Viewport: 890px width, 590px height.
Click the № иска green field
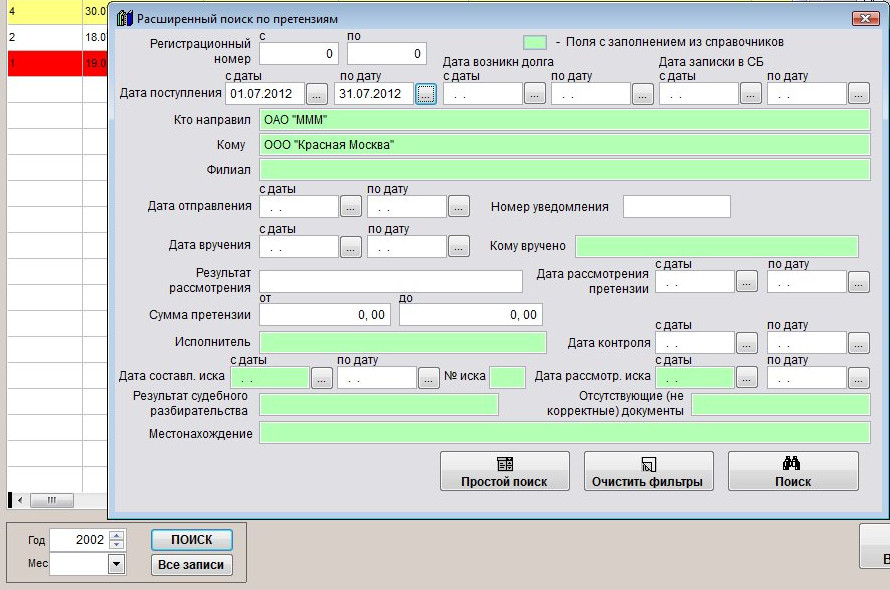(507, 378)
